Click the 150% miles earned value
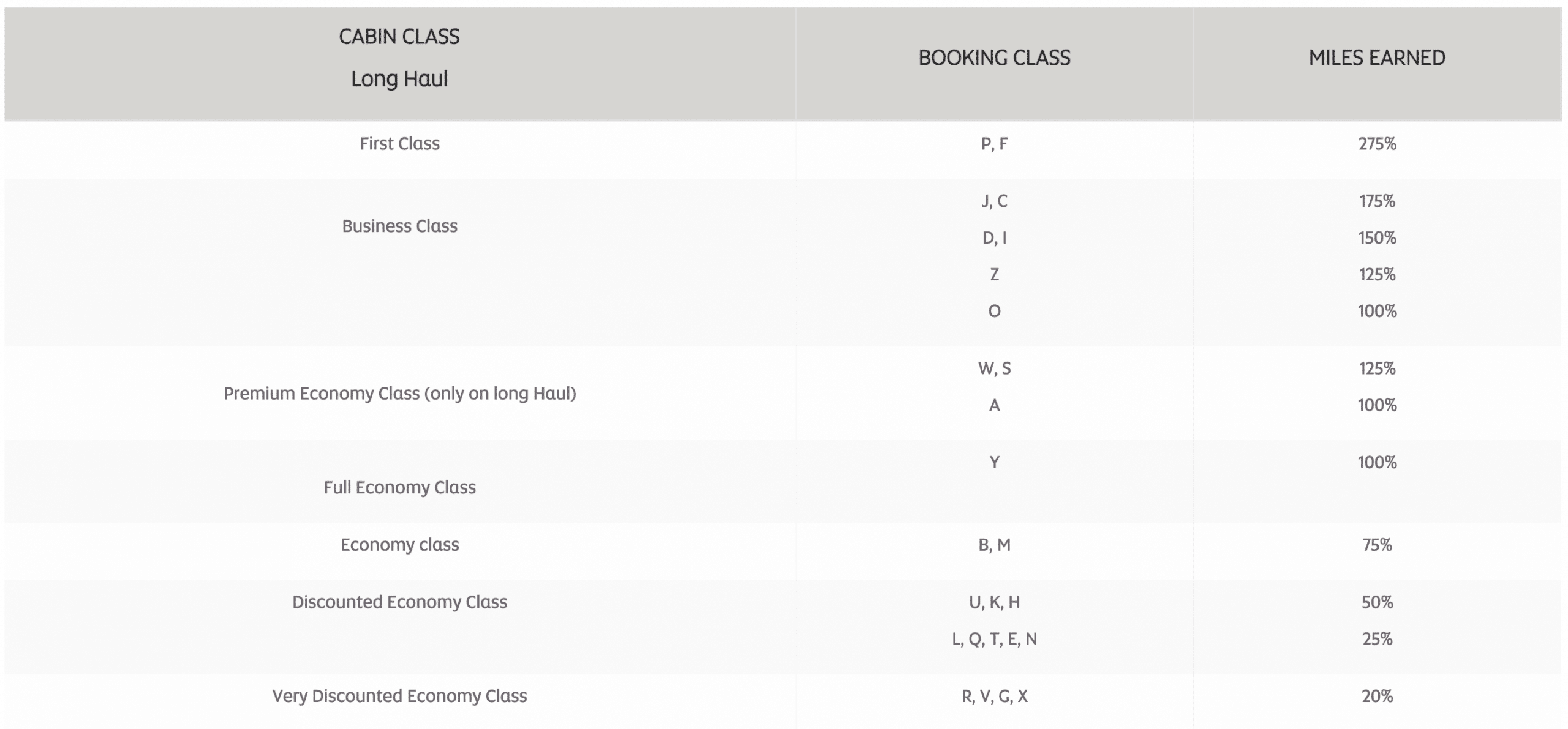1568x729 pixels. 1377,238
